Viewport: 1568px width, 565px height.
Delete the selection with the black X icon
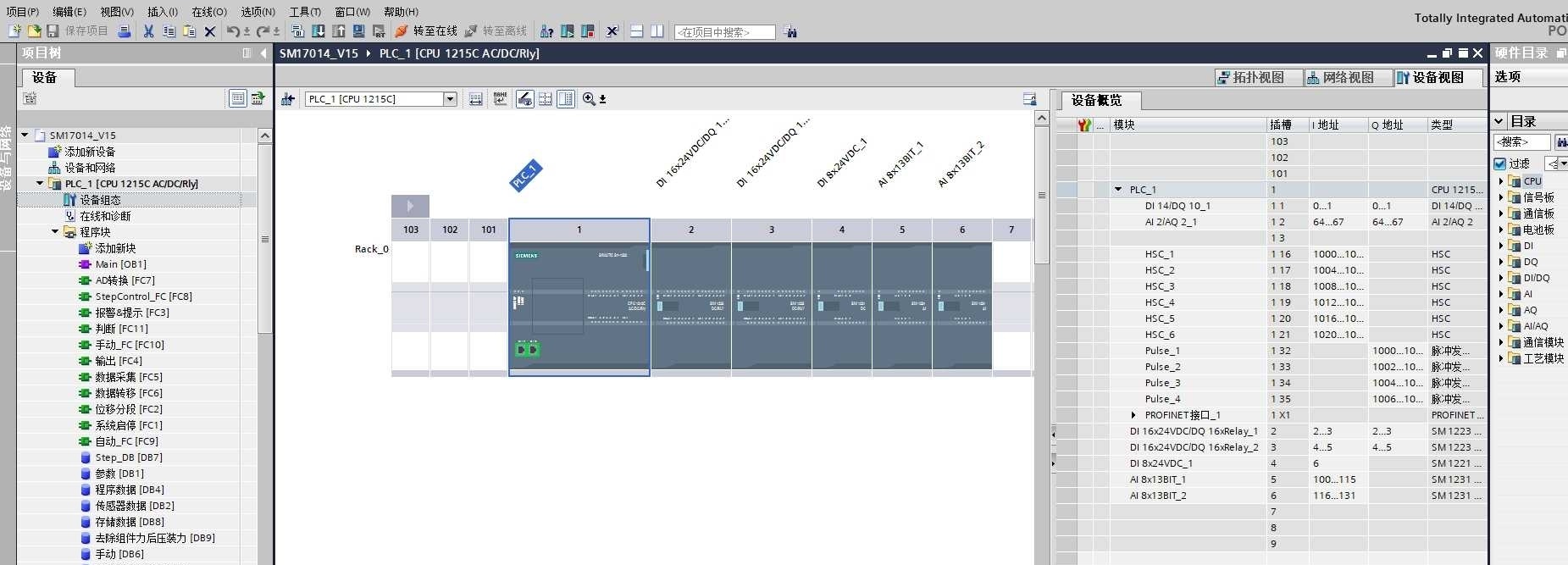click(x=210, y=31)
